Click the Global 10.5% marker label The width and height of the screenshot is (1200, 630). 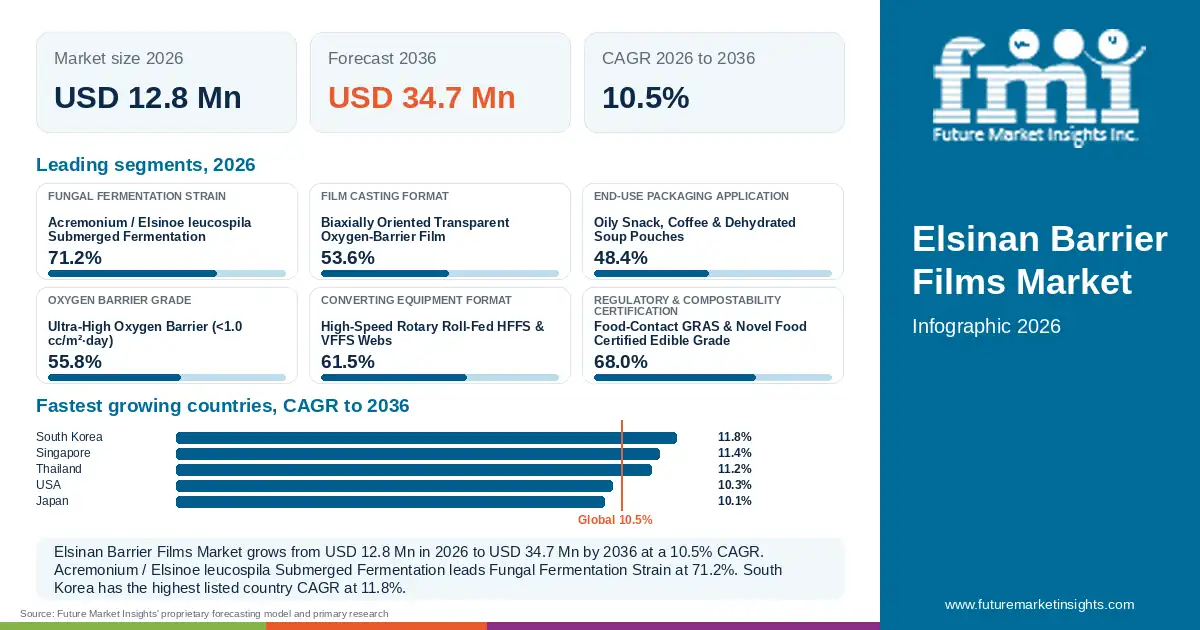click(x=615, y=520)
